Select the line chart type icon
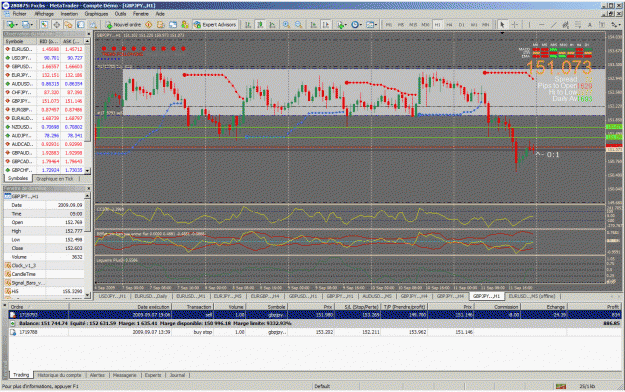 pyautogui.click(x=272, y=25)
